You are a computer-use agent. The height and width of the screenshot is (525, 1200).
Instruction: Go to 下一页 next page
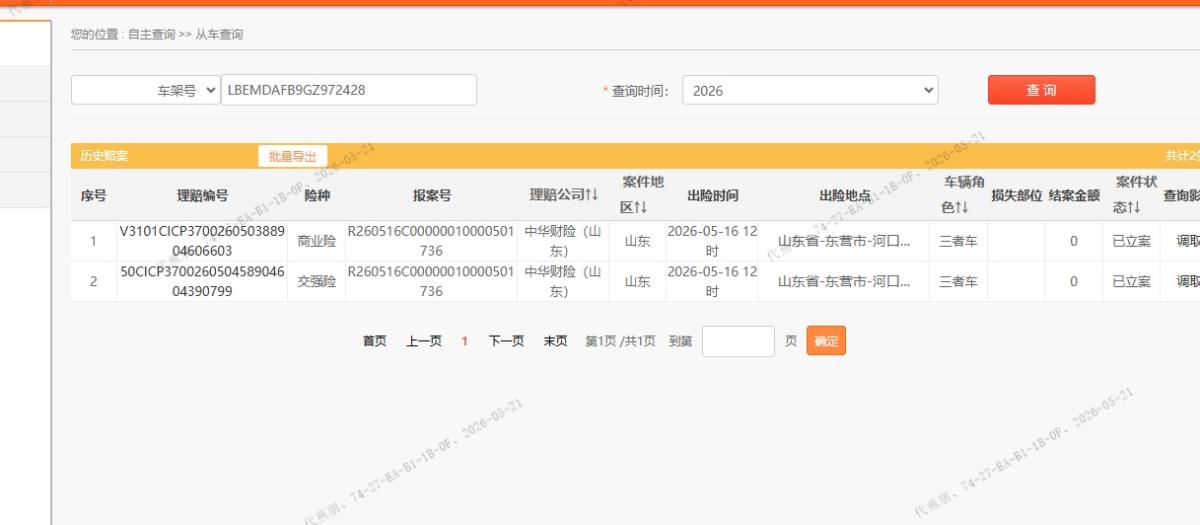(506, 341)
